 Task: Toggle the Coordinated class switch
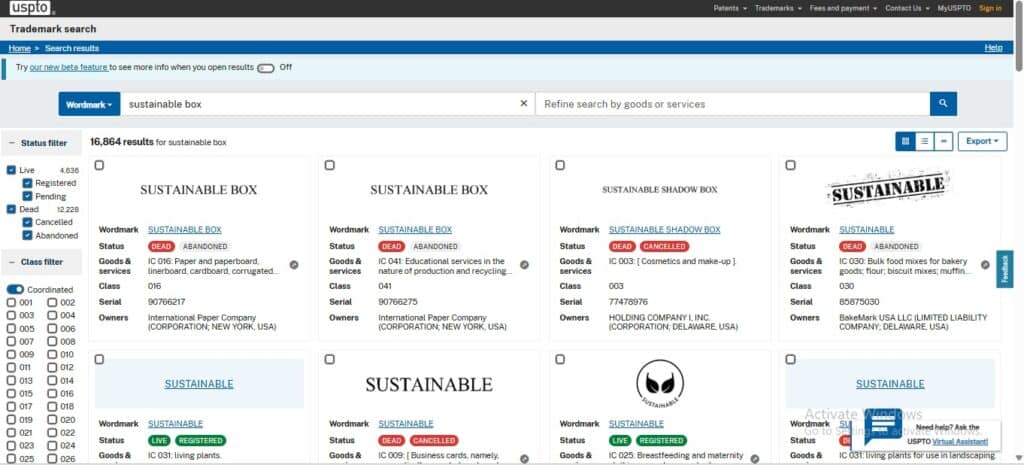point(16,289)
